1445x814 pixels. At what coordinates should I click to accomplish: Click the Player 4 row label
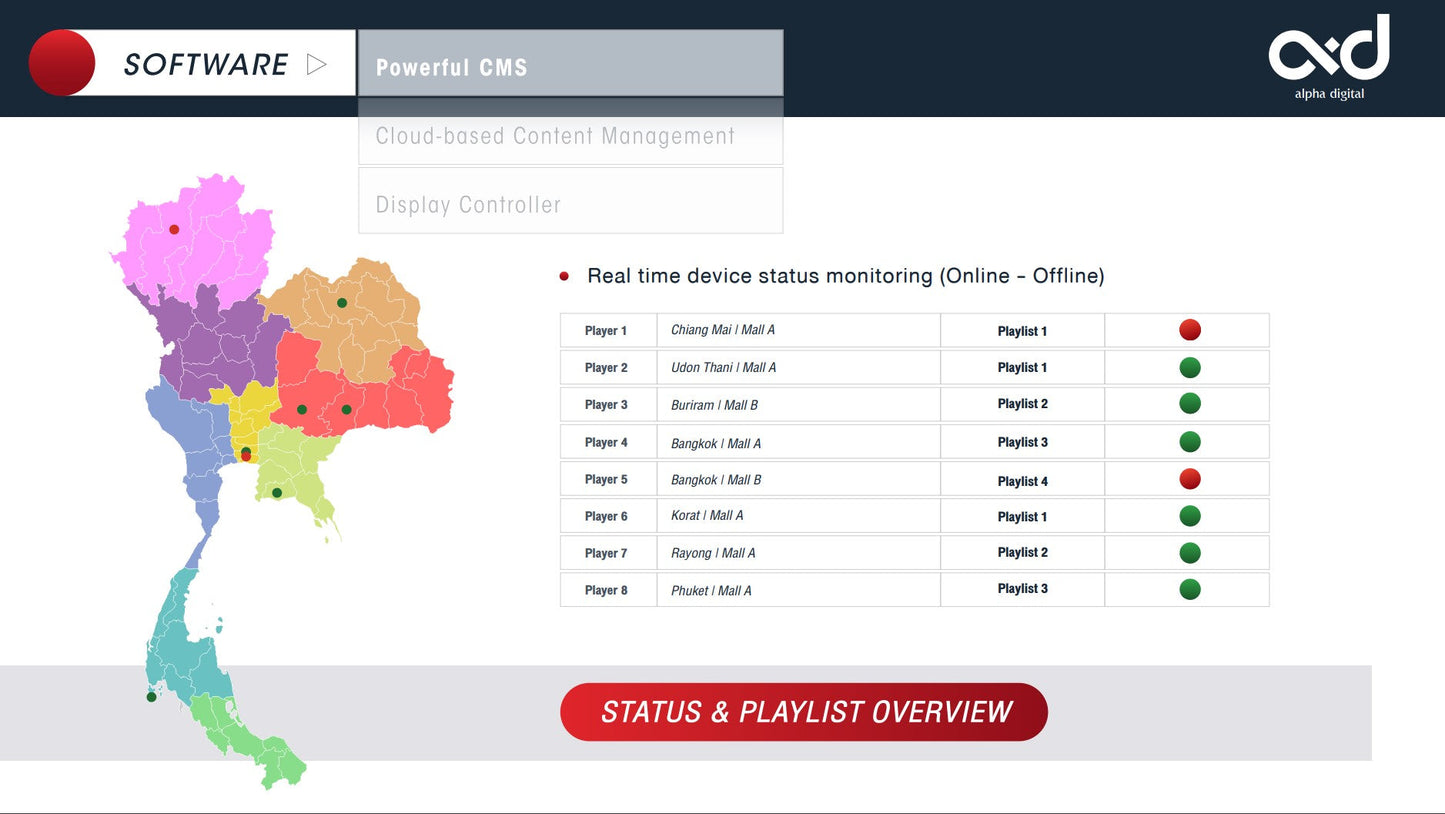click(x=607, y=442)
